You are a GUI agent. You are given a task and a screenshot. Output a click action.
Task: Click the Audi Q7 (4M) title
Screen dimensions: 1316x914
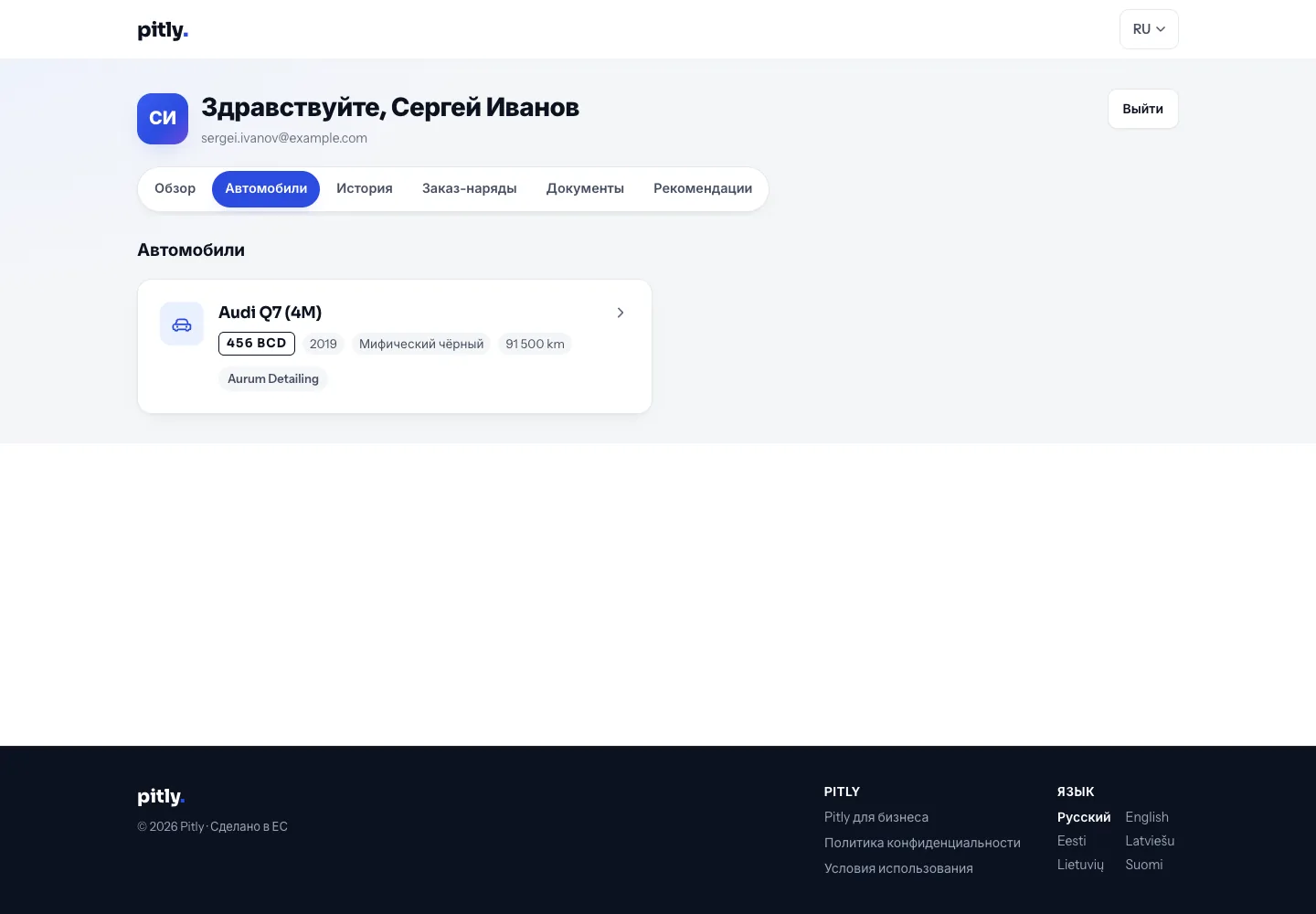click(x=271, y=313)
